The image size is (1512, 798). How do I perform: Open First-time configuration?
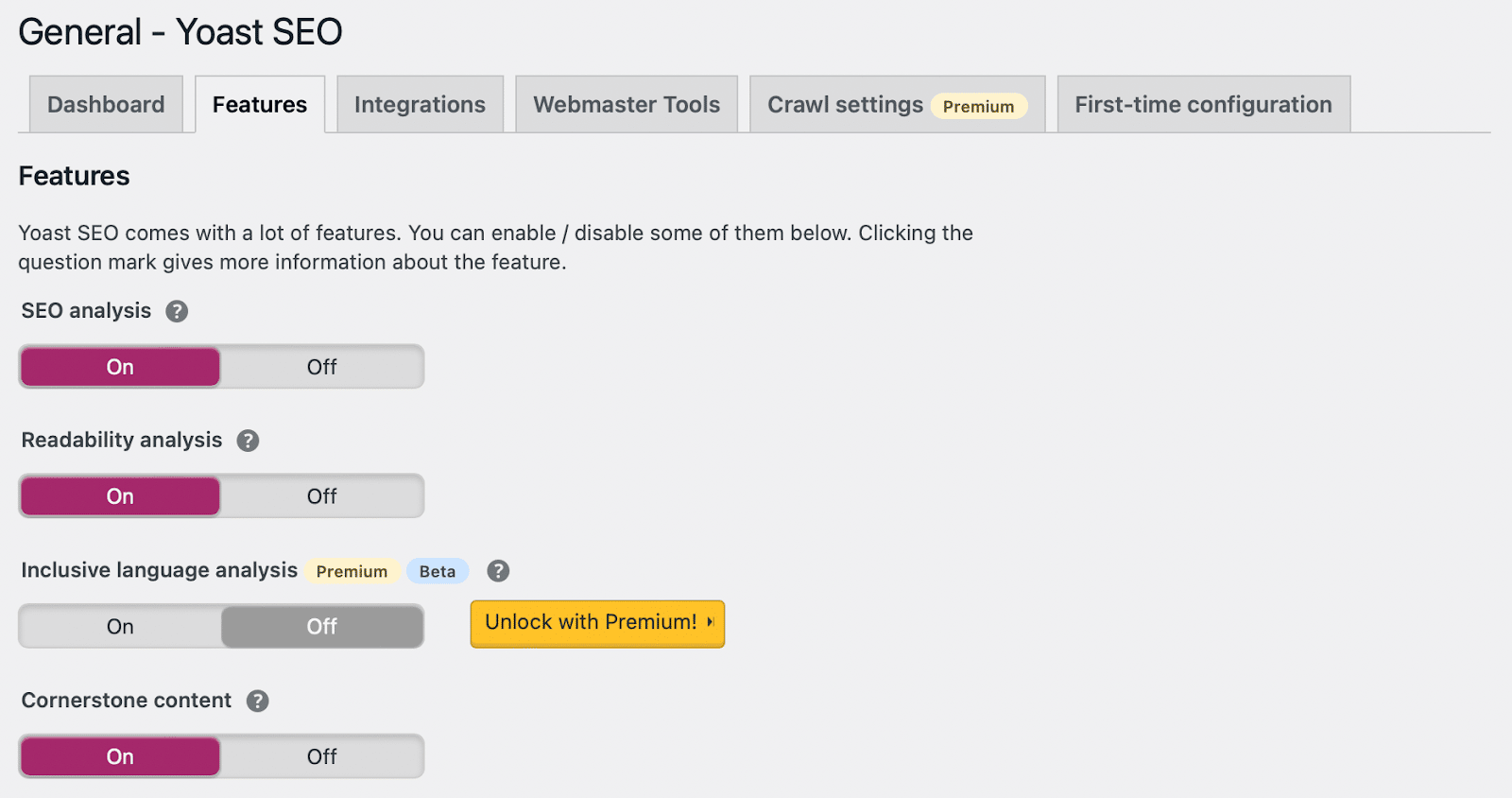[1202, 104]
